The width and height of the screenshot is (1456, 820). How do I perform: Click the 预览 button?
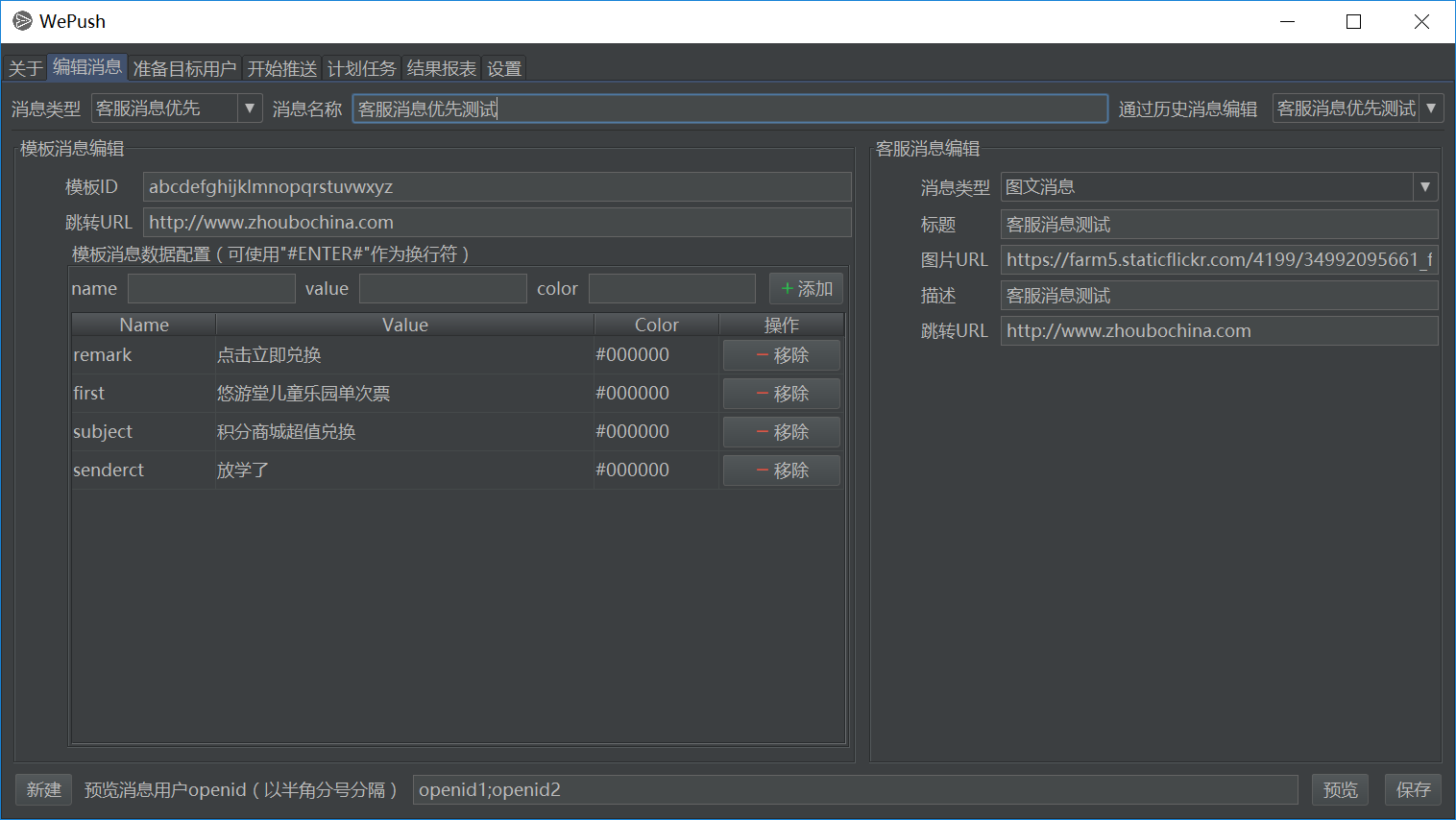[x=1340, y=789]
